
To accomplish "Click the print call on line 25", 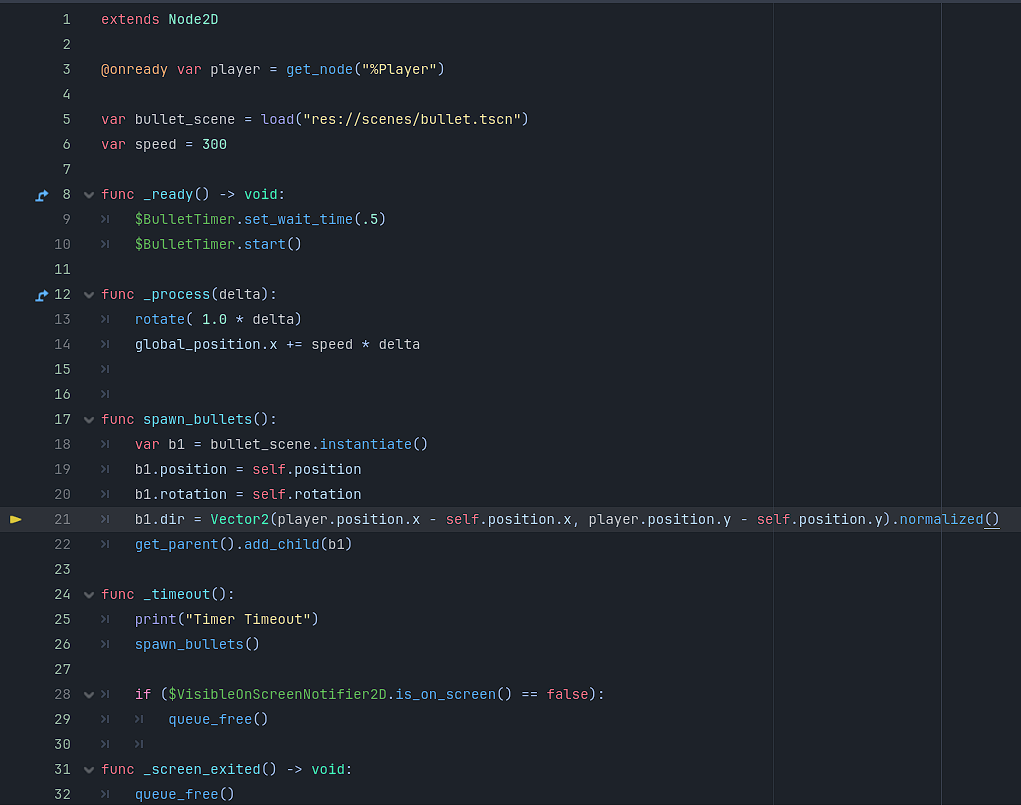I will point(156,619).
